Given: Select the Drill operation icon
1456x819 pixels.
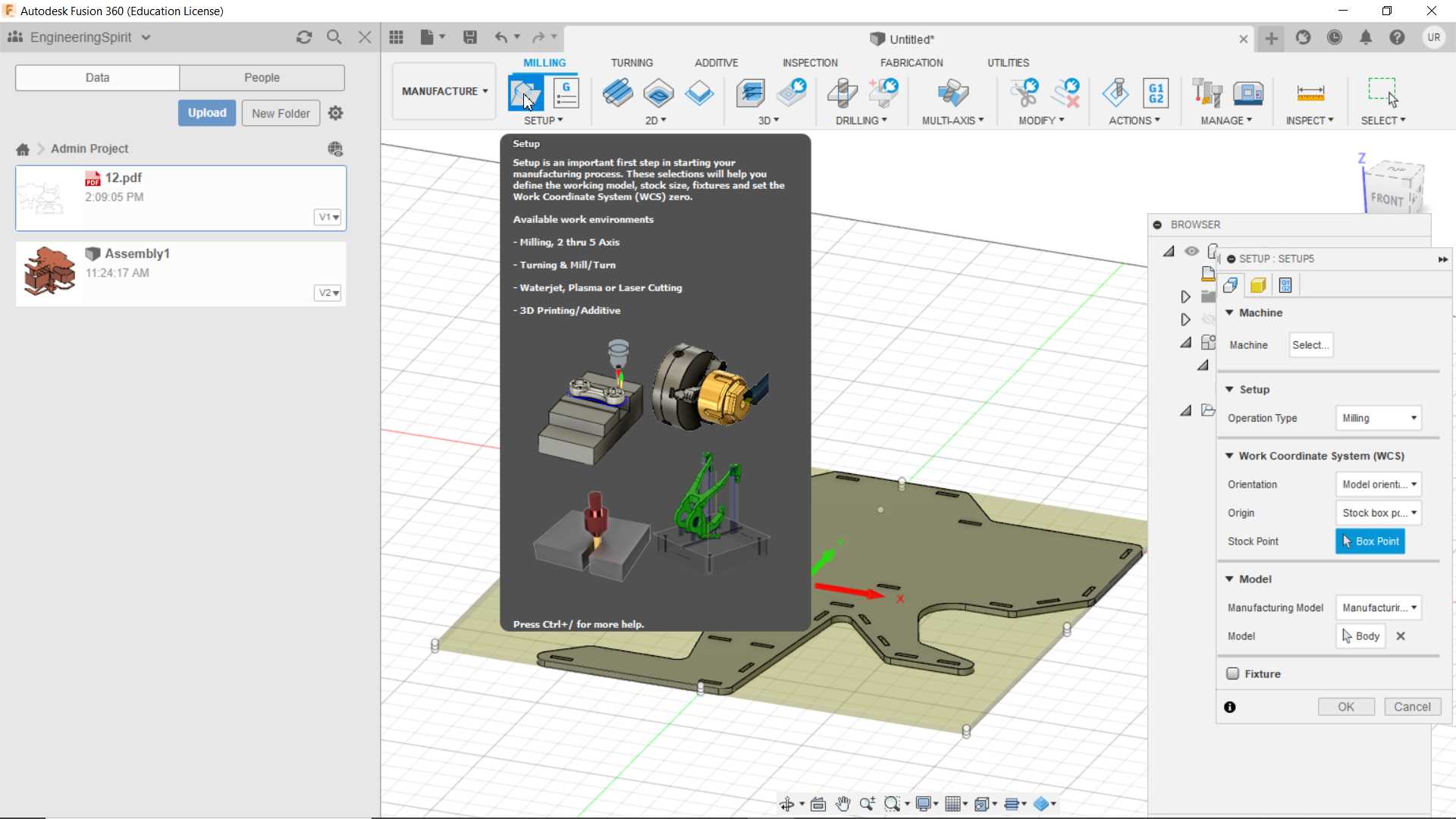Looking at the screenshot, I should (x=842, y=93).
